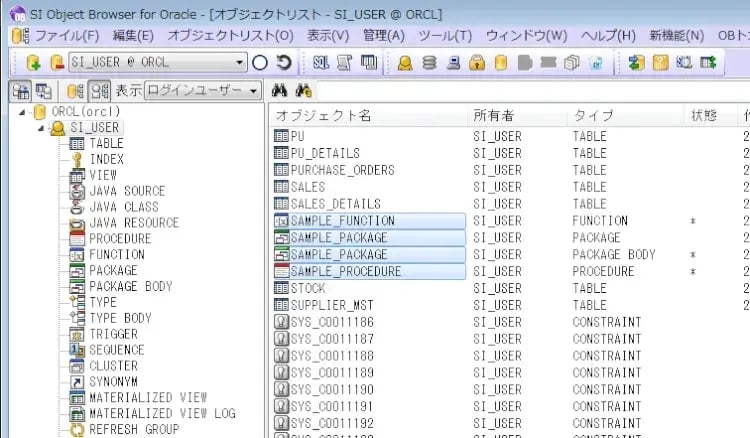
Task: Open the SI_USER @ ORCL connection dropdown
Action: click(x=240, y=62)
